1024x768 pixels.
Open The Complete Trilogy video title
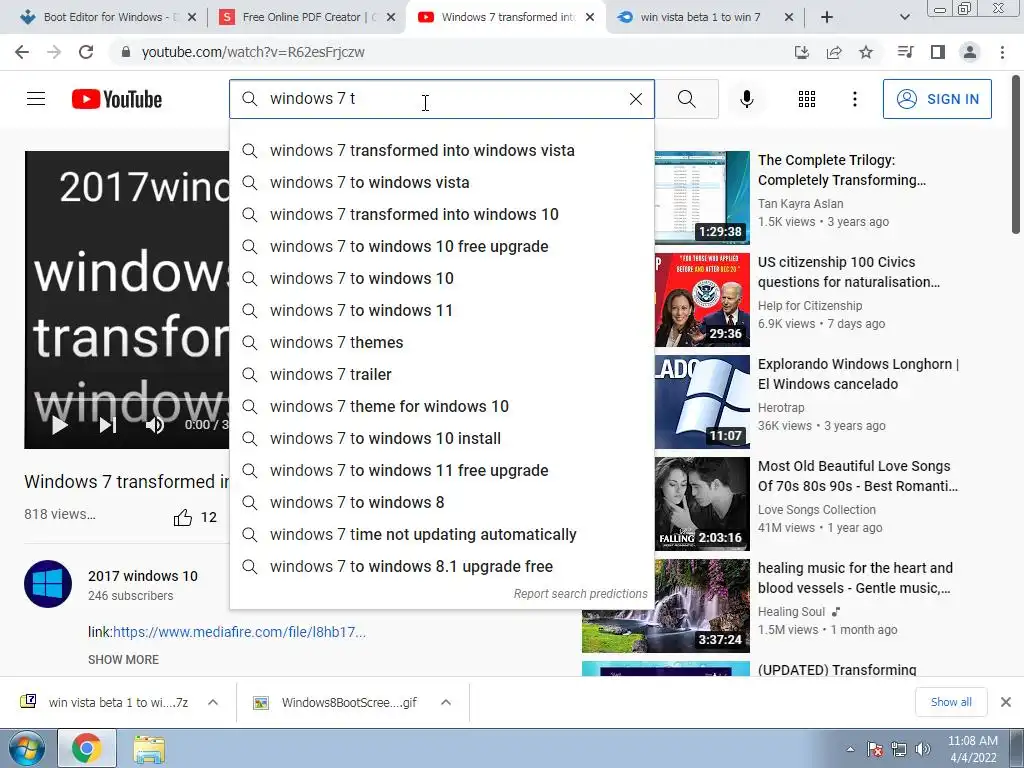tap(842, 170)
